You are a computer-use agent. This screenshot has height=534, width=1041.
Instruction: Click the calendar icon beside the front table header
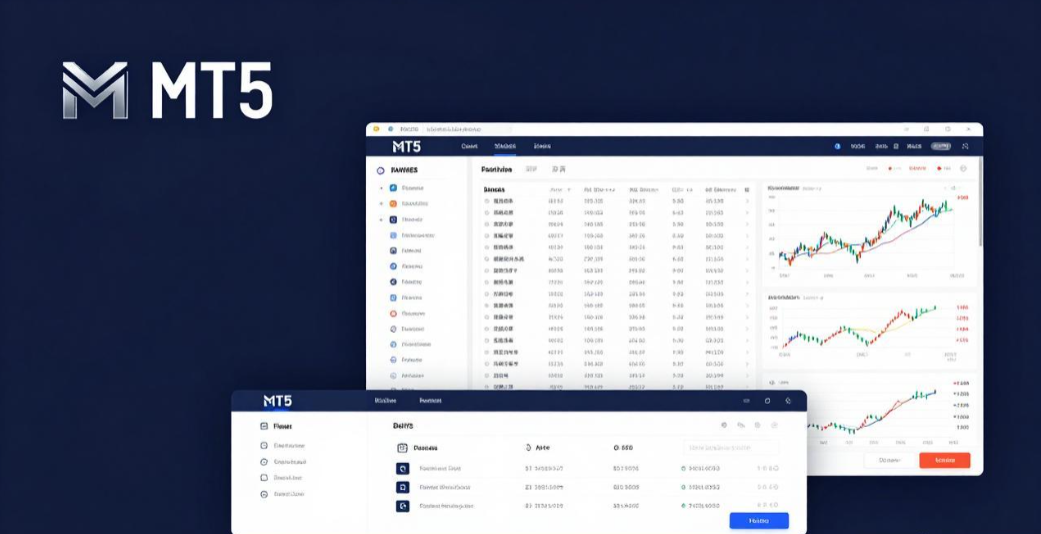tap(403, 449)
